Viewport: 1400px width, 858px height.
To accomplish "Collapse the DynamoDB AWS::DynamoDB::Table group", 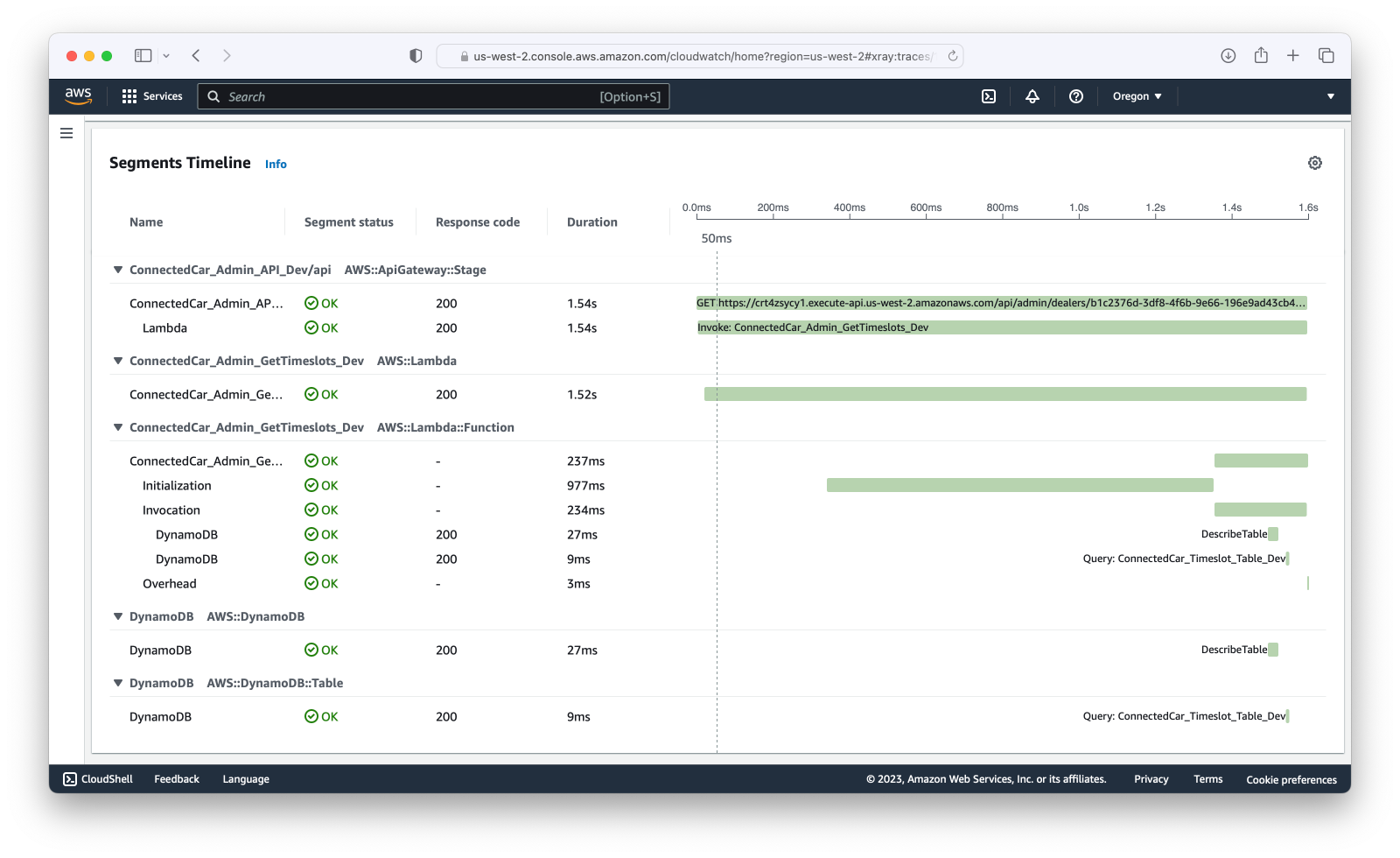I will [x=117, y=683].
